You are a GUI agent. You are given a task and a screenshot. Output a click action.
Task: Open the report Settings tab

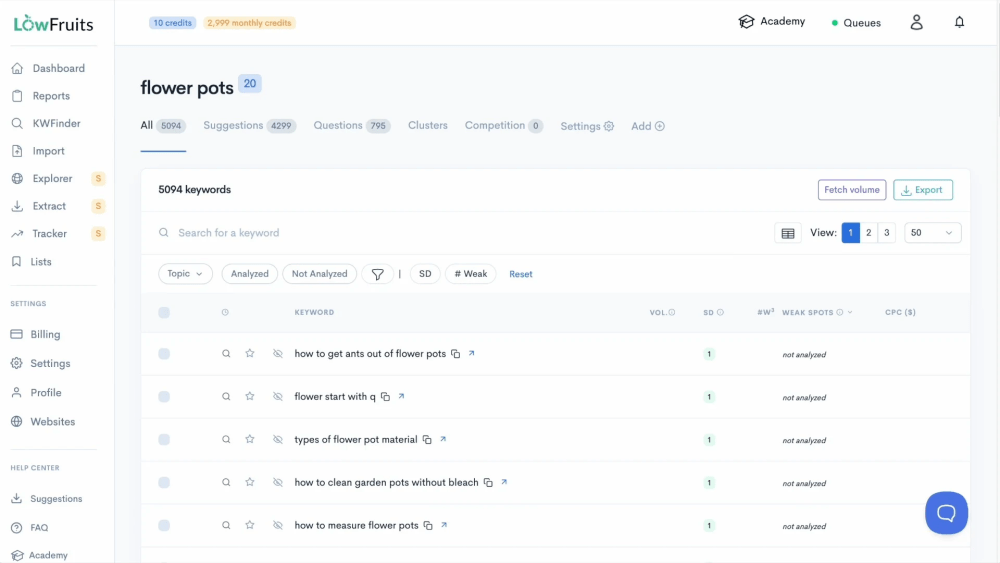(x=587, y=126)
